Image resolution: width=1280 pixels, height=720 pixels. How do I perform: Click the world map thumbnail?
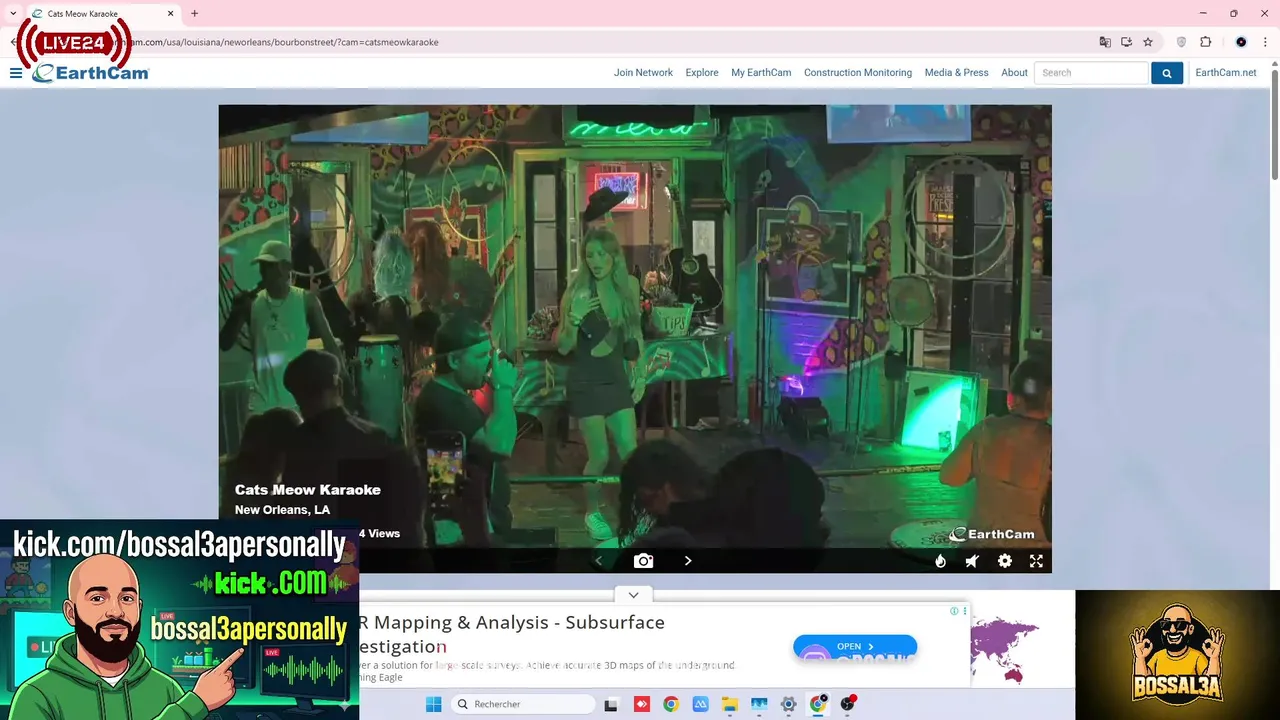click(1004, 648)
